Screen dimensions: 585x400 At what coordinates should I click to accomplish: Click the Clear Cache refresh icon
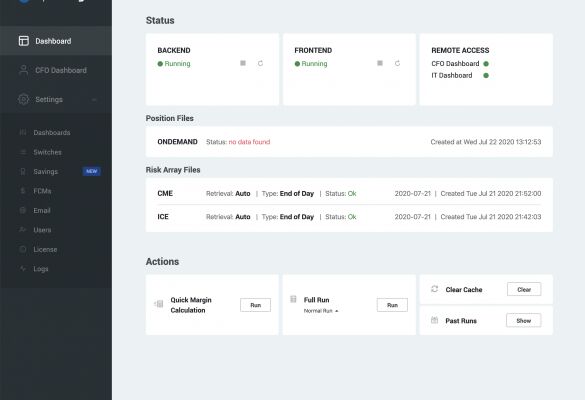coord(435,289)
